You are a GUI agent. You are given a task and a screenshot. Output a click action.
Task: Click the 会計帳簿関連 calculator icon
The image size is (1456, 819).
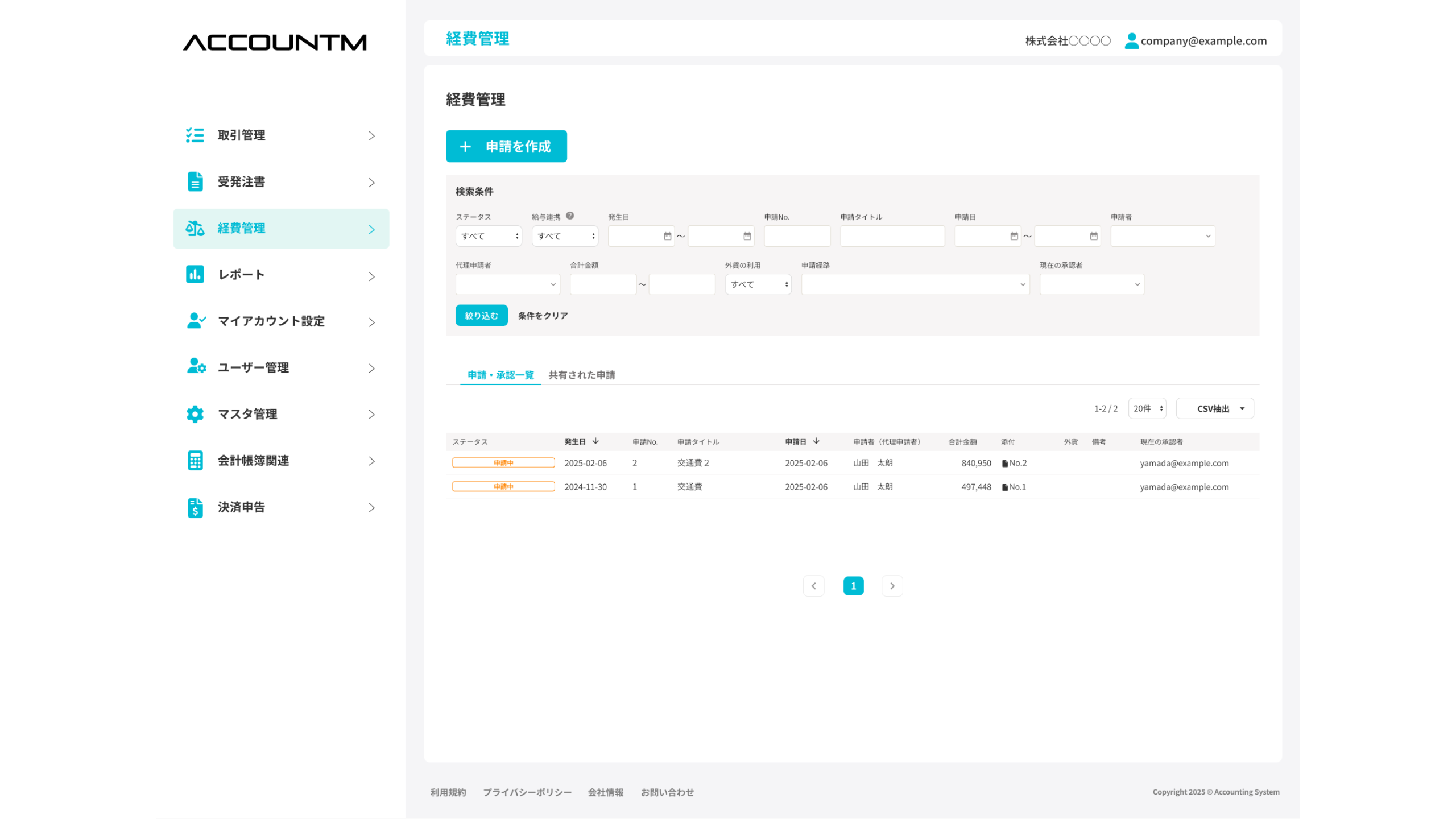[x=195, y=460]
